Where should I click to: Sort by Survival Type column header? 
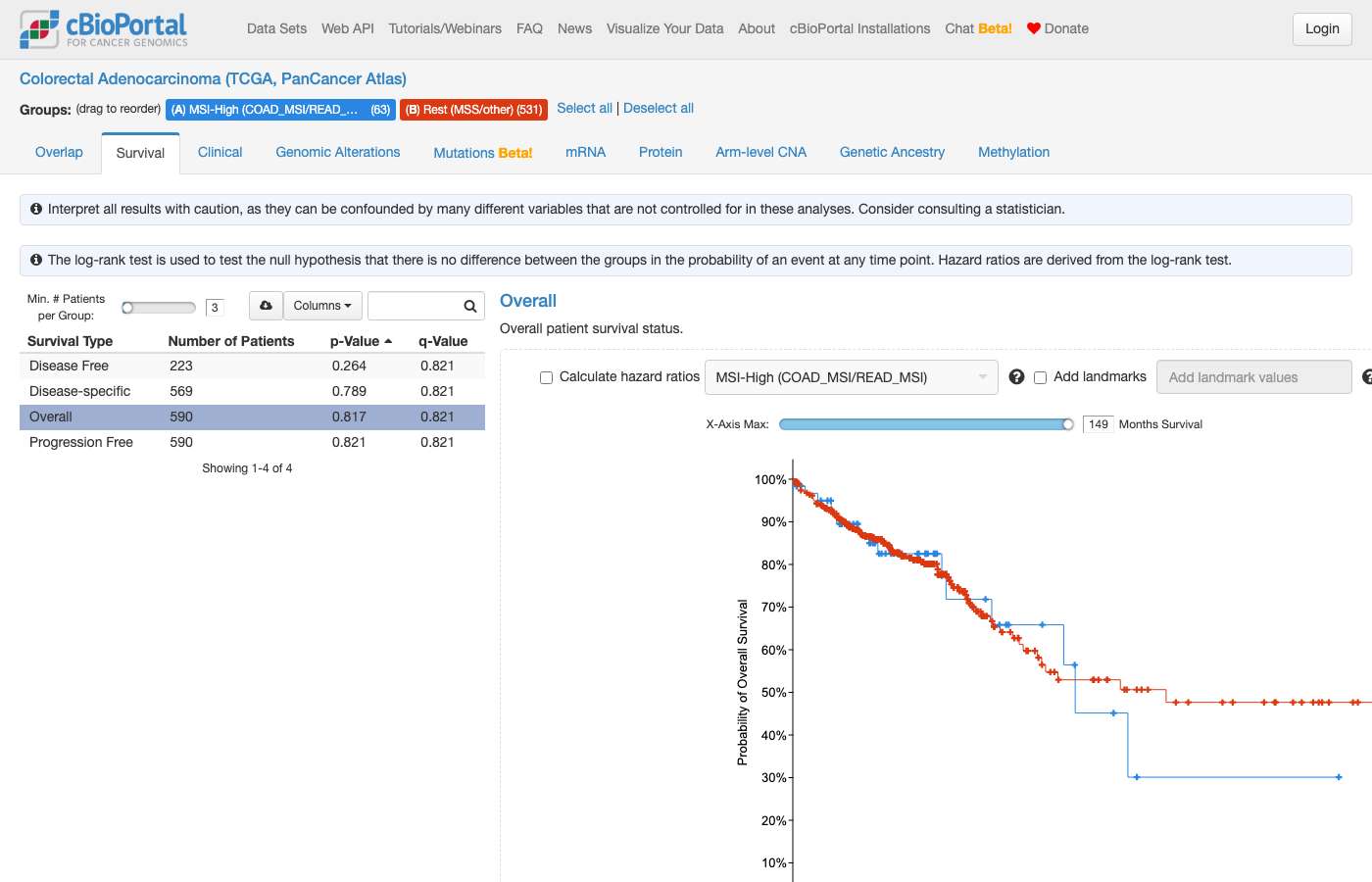click(x=71, y=341)
